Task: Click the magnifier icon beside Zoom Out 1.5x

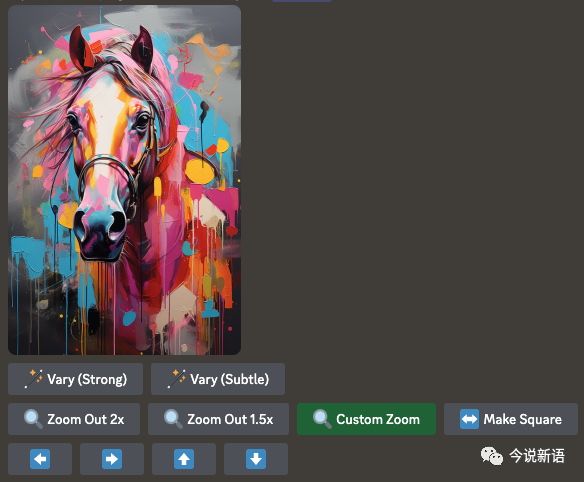Action: [x=173, y=419]
